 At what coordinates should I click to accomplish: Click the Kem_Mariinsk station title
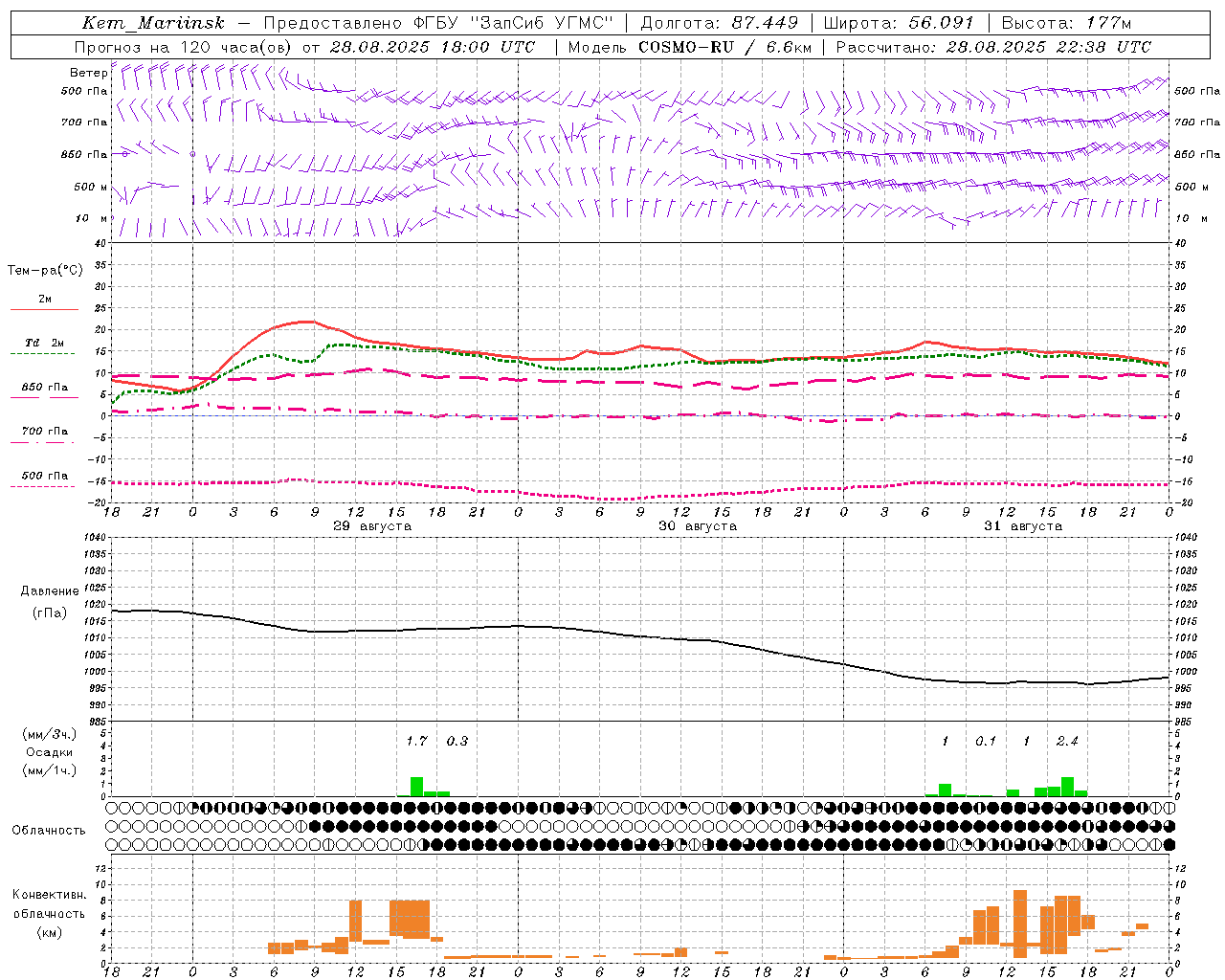coord(153,23)
